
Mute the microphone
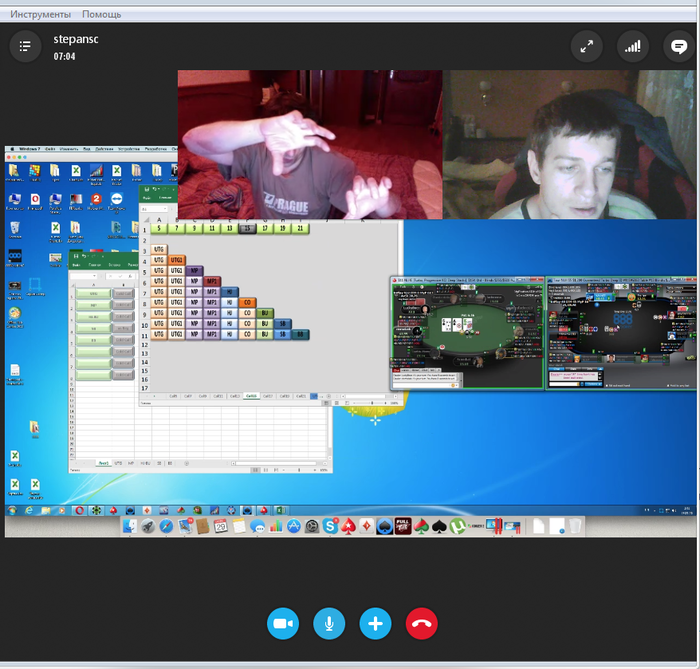click(x=329, y=623)
